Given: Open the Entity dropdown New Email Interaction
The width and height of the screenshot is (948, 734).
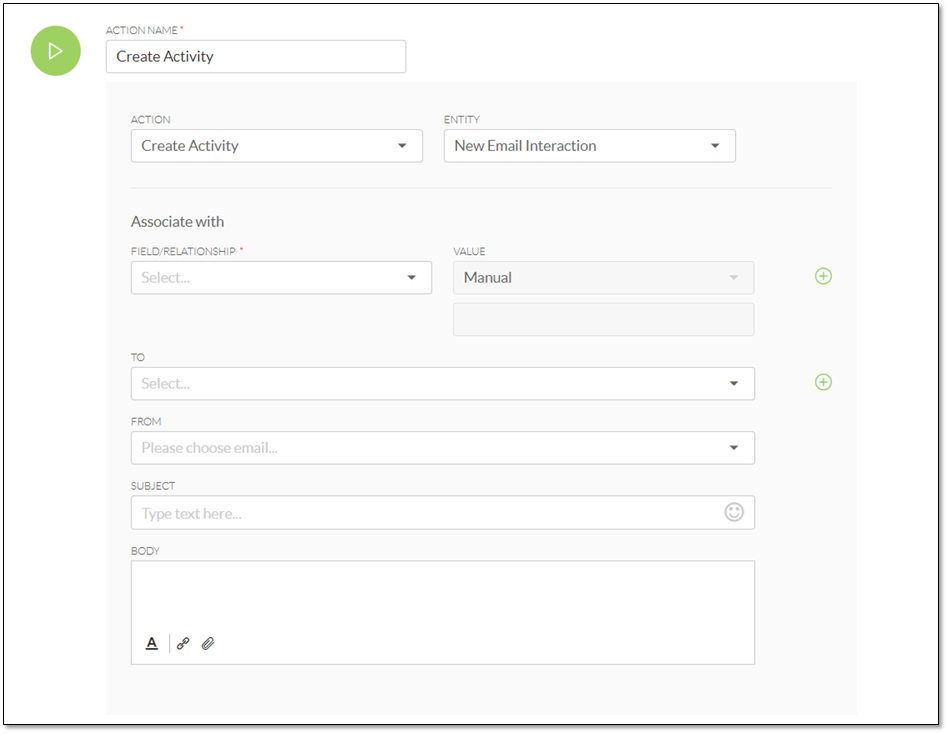Looking at the screenshot, I should [589, 146].
